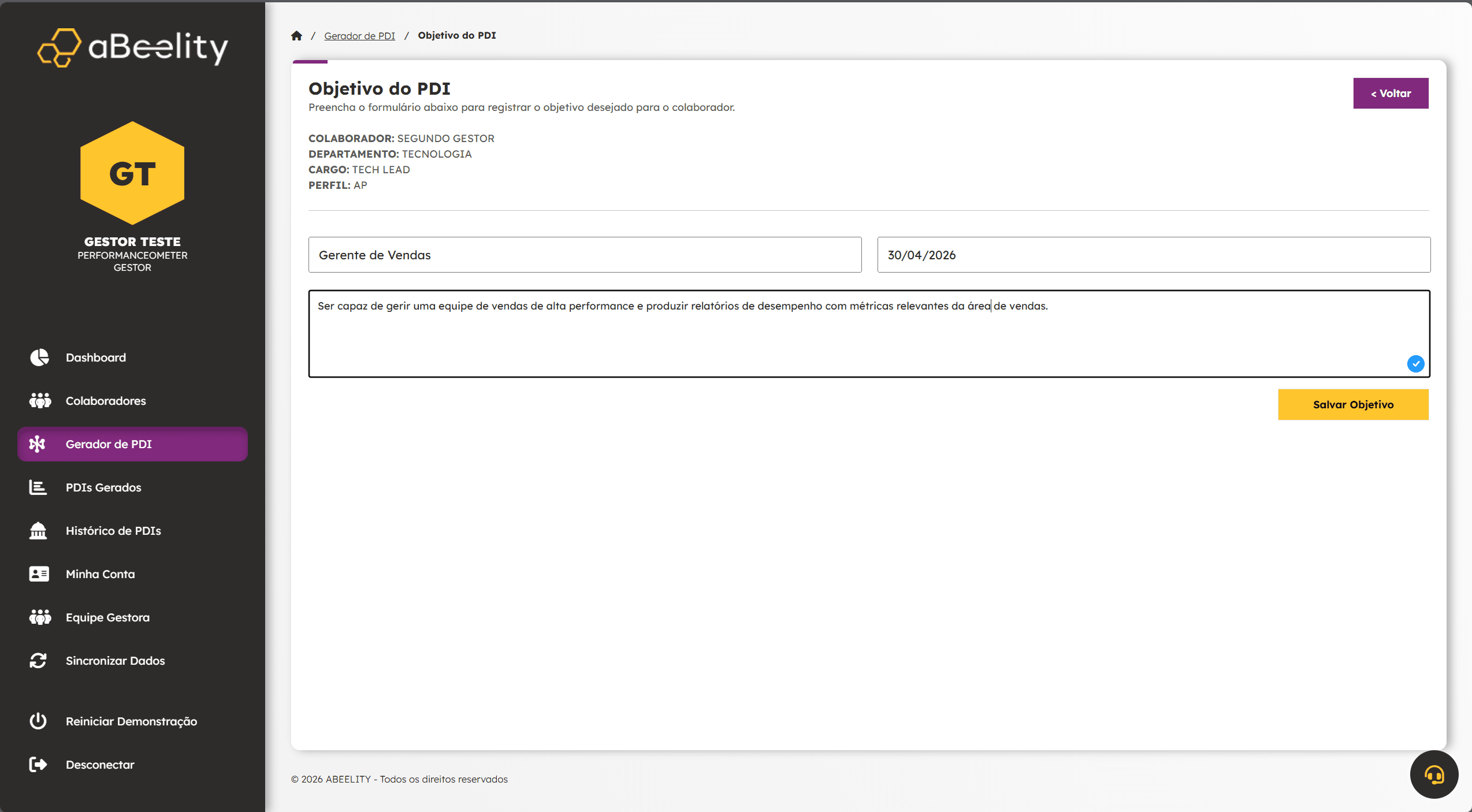Open the Equipe Gestora menu item
This screenshot has height=812, width=1472.
(107, 617)
